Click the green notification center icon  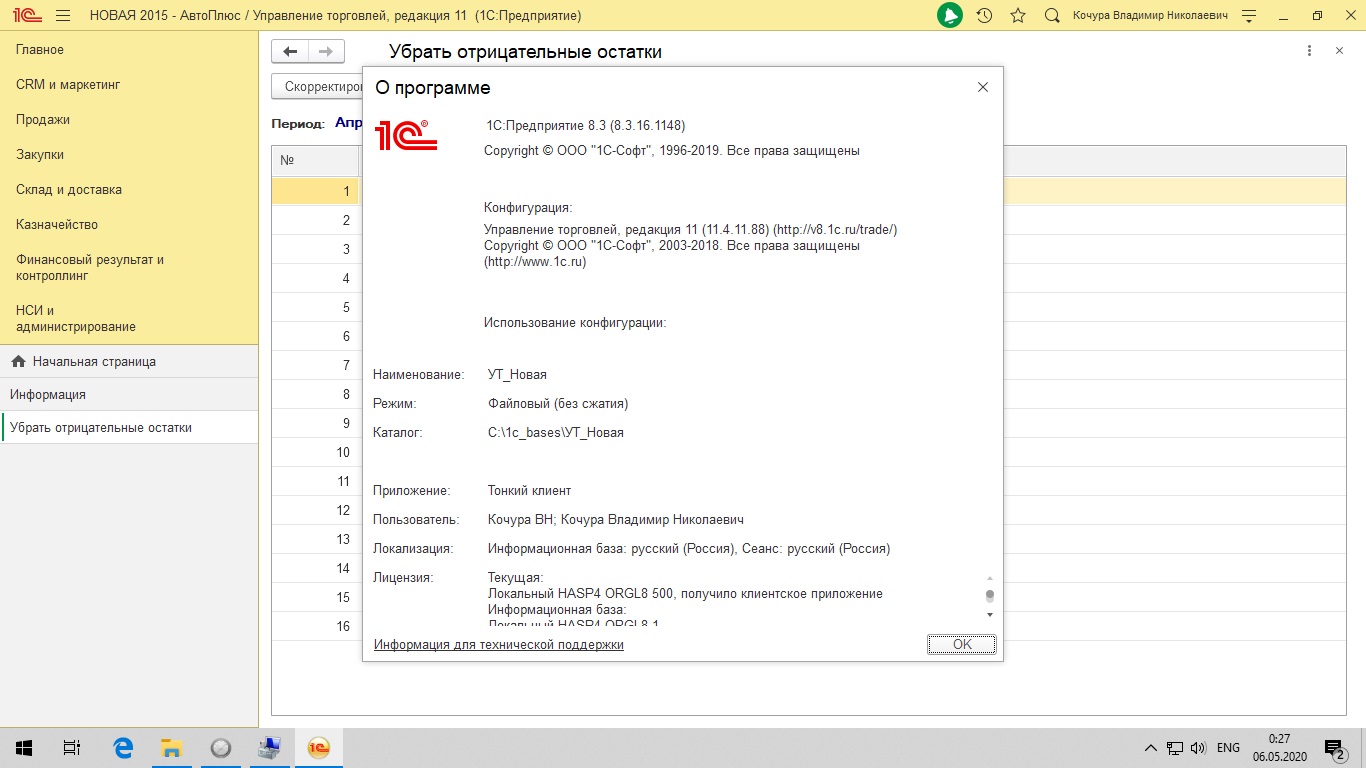[x=949, y=15]
